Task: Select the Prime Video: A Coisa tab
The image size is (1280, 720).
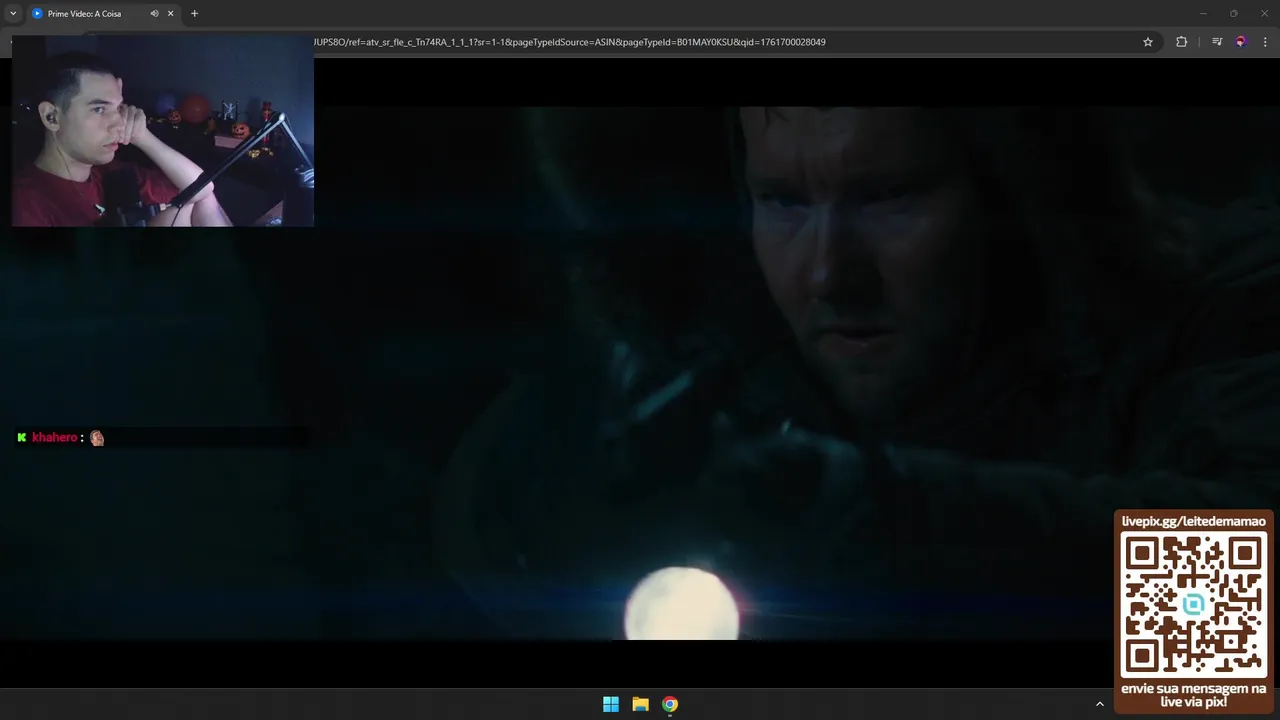Action: pos(102,14)
